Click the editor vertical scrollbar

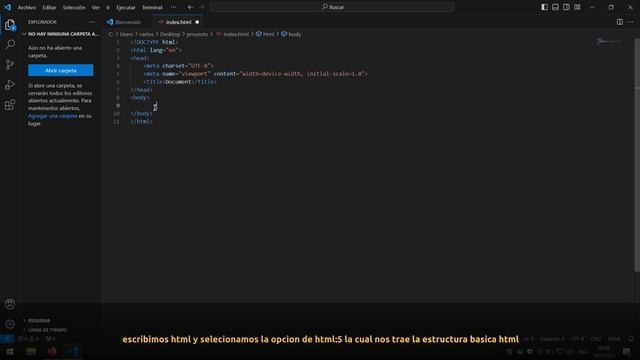coord(637,155)
